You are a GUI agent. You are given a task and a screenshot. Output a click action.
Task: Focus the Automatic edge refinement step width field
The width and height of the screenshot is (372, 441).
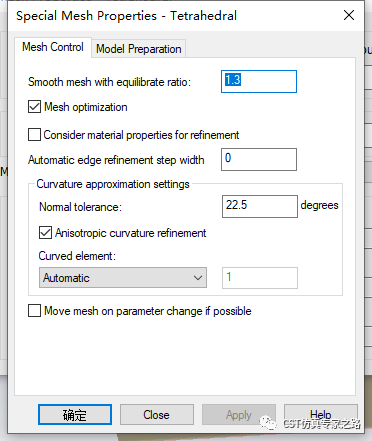(259, 159)
